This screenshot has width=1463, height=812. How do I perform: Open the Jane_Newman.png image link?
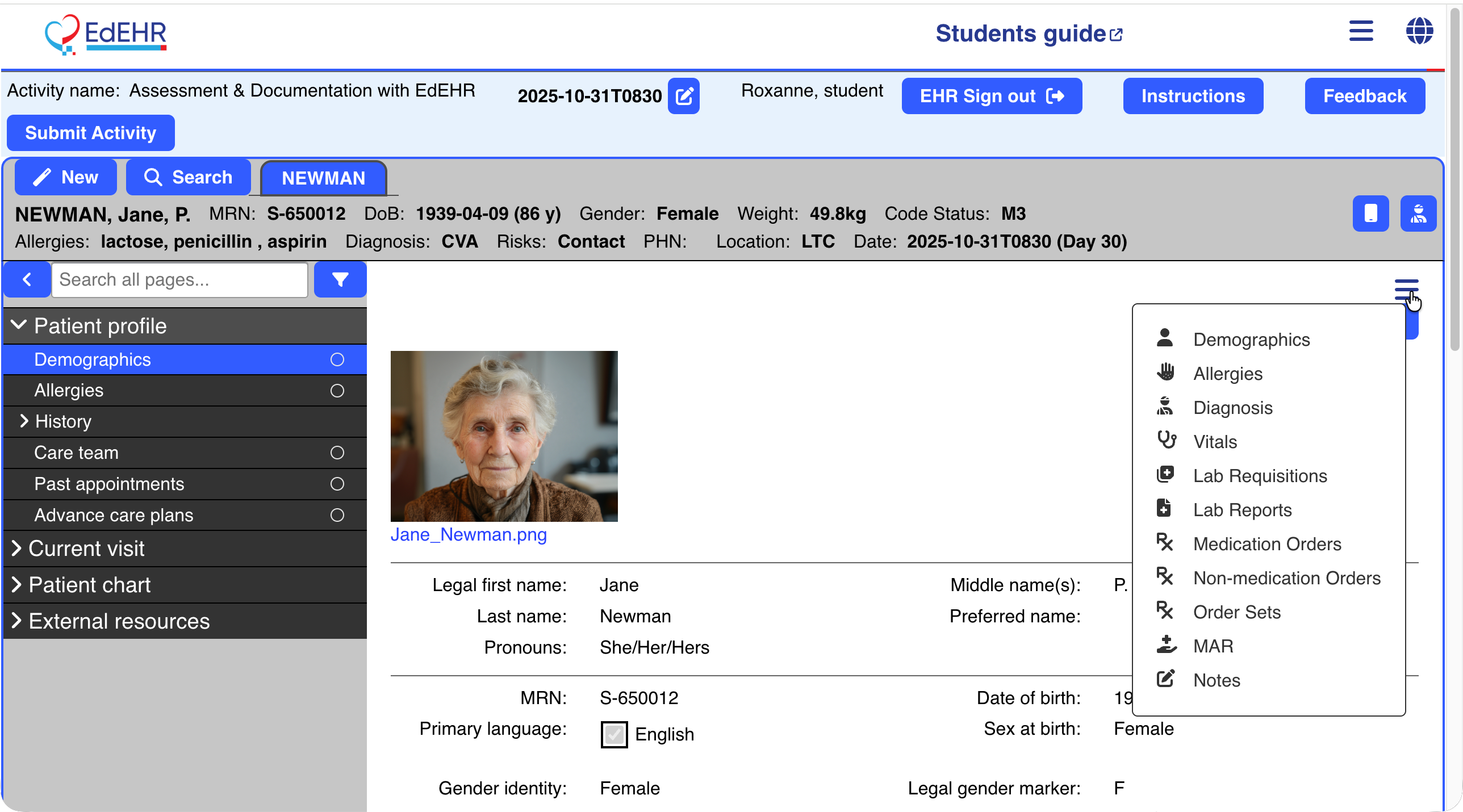(x=469, y=534)
